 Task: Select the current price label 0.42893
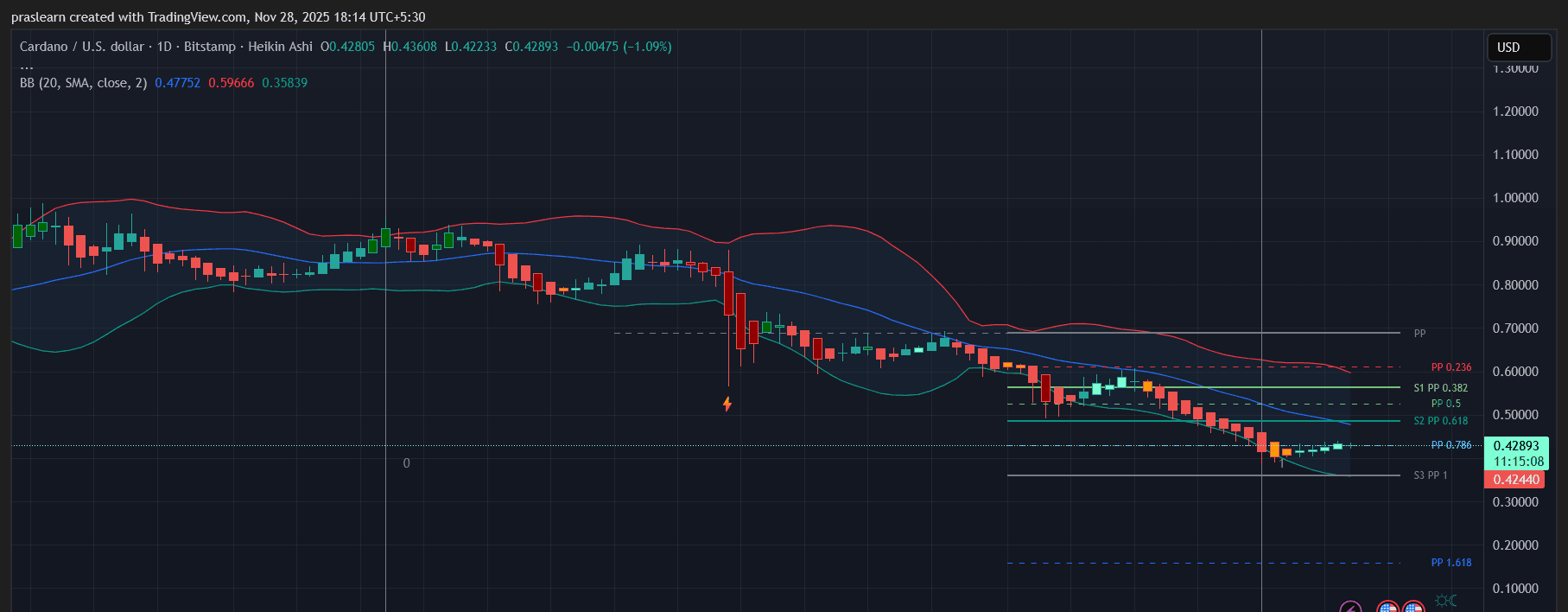coord(1516,446)
